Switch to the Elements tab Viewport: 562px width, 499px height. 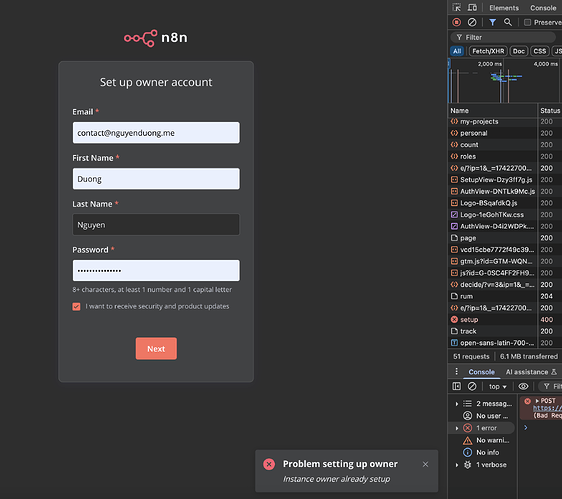(504, 8)
